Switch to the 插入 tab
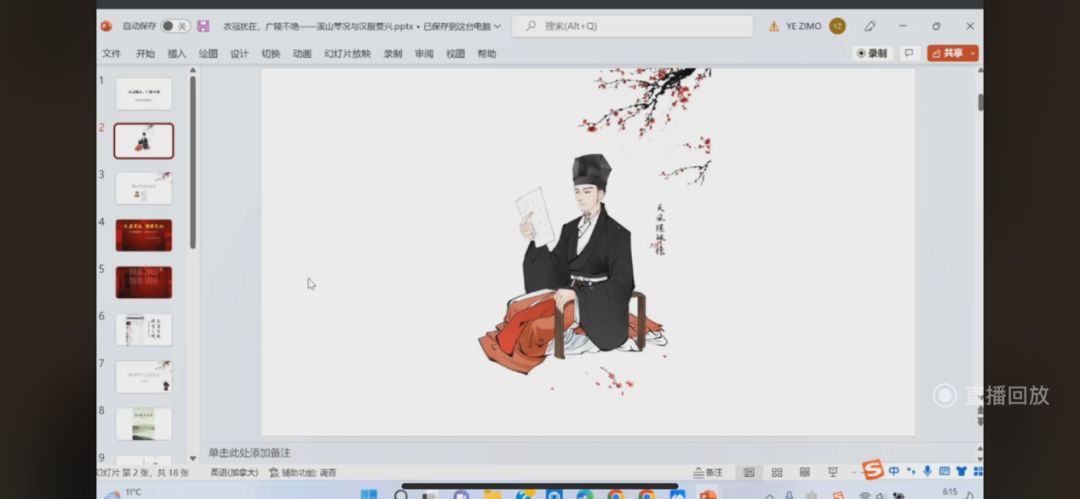 [177, 54]
